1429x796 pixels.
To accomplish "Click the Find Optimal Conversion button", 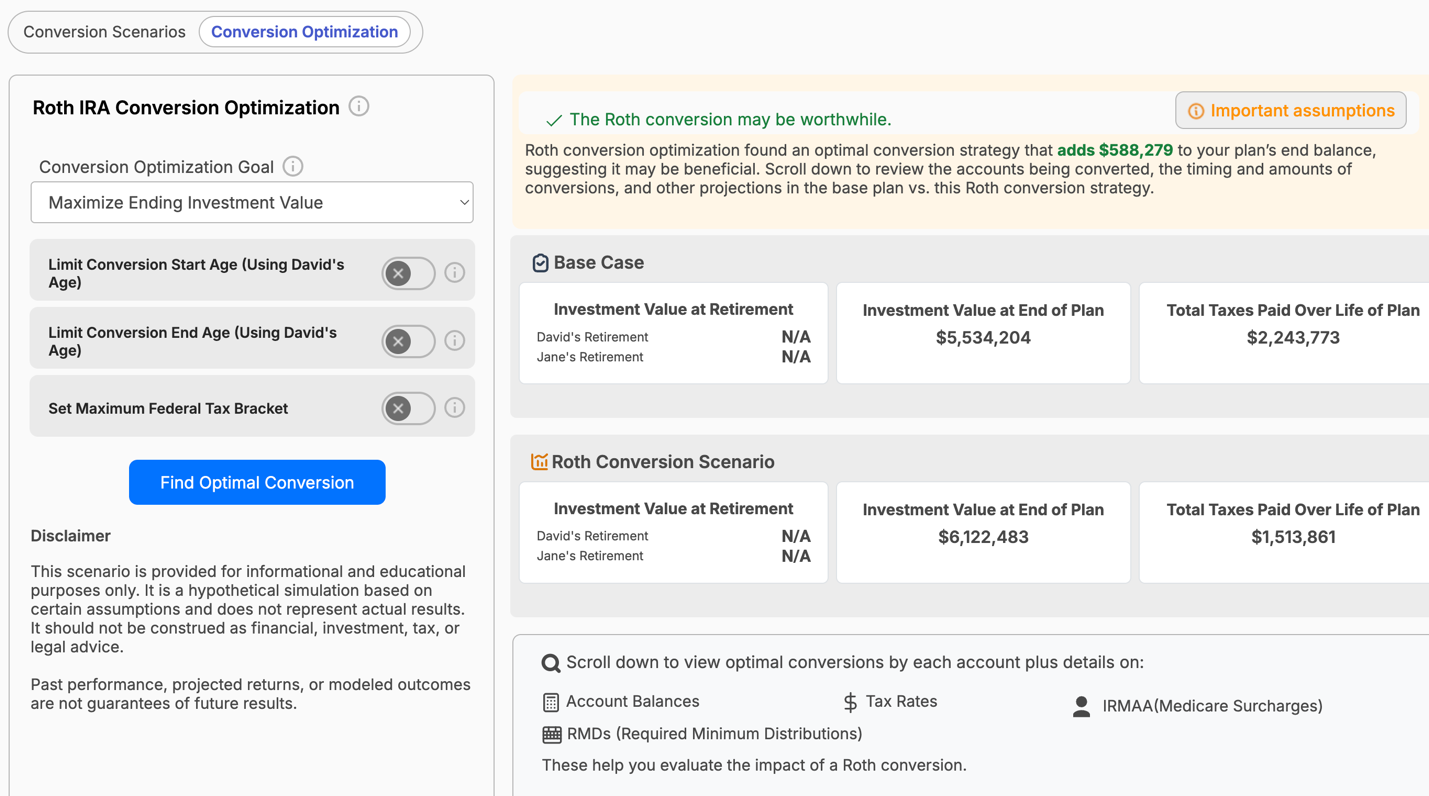I will [x=257, y=482].
